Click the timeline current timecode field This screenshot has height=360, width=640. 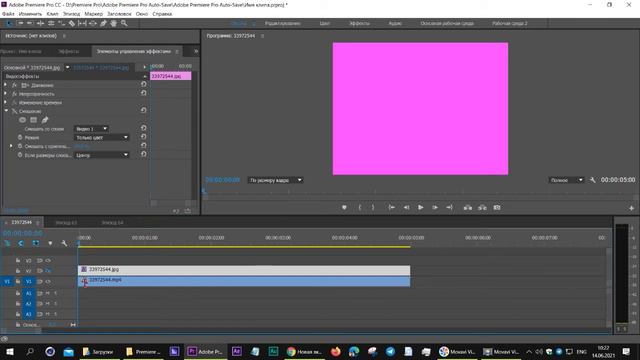[x=22, y=233]
